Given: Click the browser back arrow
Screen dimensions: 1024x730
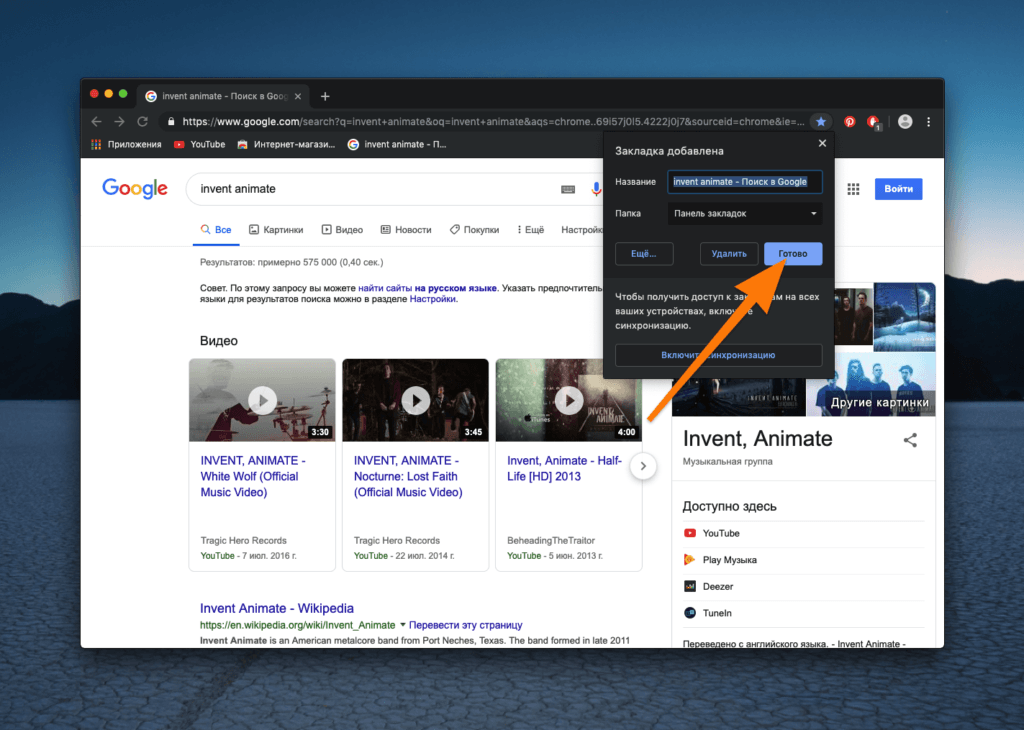Looking at the screenshot, I should click(x=97, y=121).
